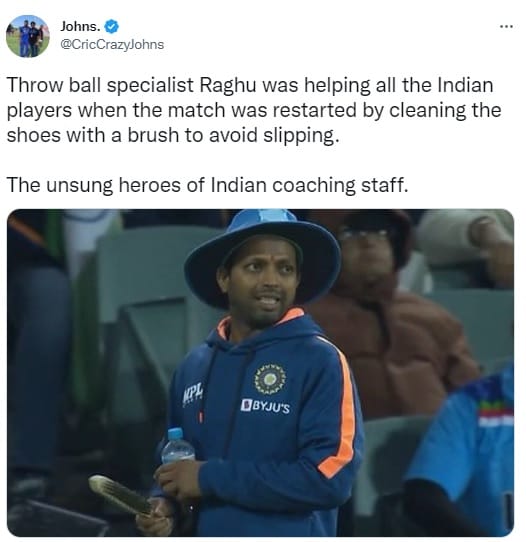Click the BYJU'S logo on the hoodie

[x=265, y=407]
